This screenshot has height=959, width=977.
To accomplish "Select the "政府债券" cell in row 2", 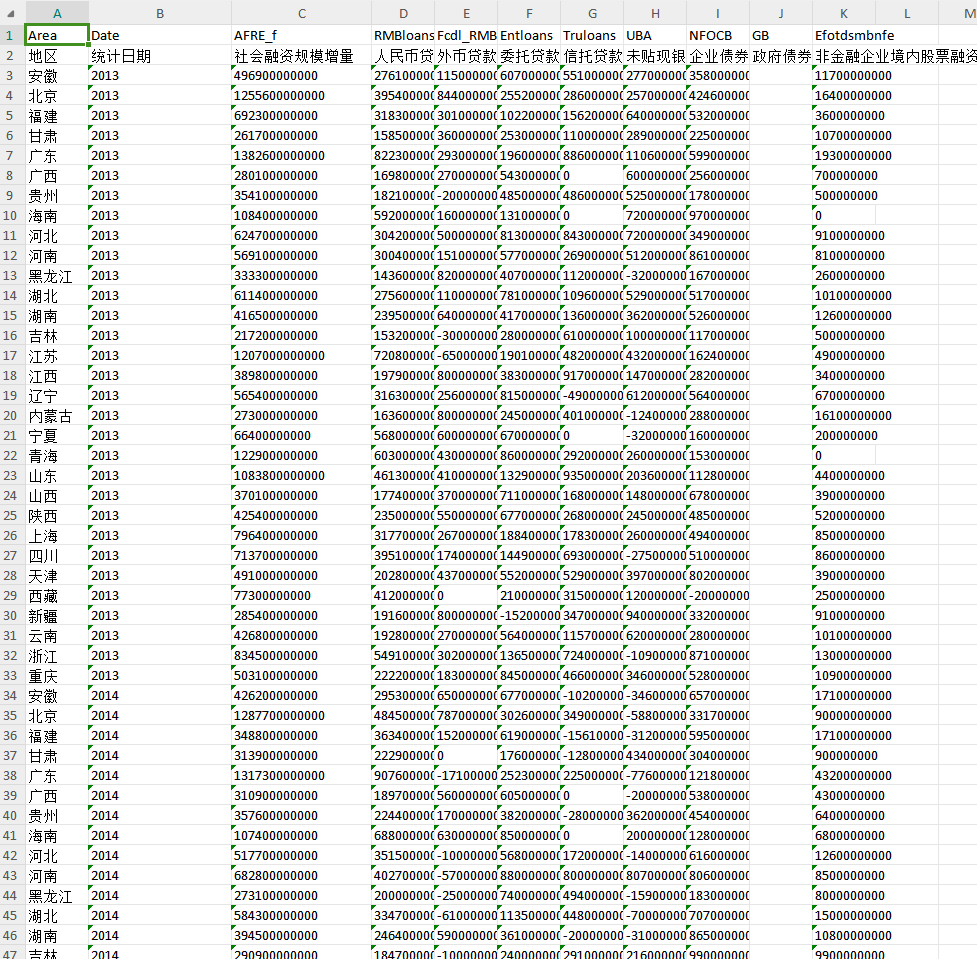I will tap(780, 56).
